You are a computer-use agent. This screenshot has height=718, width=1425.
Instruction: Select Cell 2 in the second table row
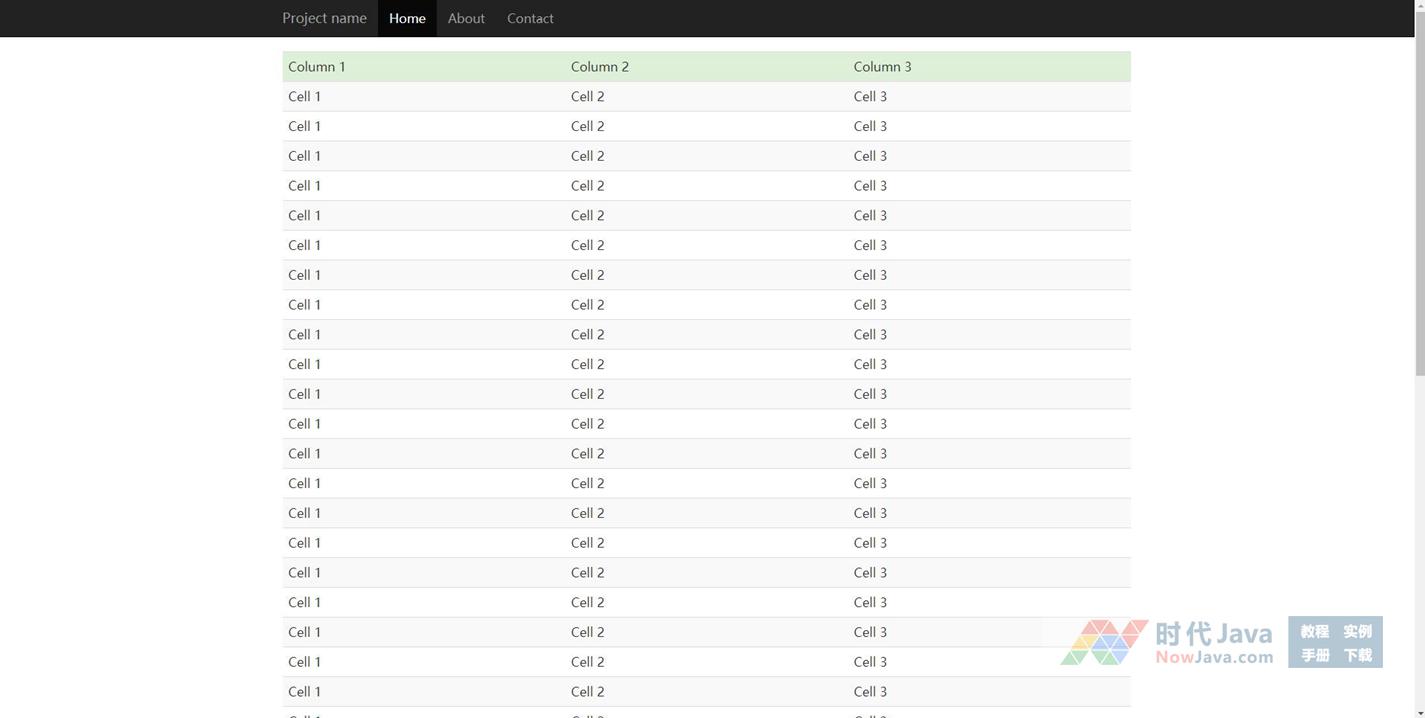[588, 126]
